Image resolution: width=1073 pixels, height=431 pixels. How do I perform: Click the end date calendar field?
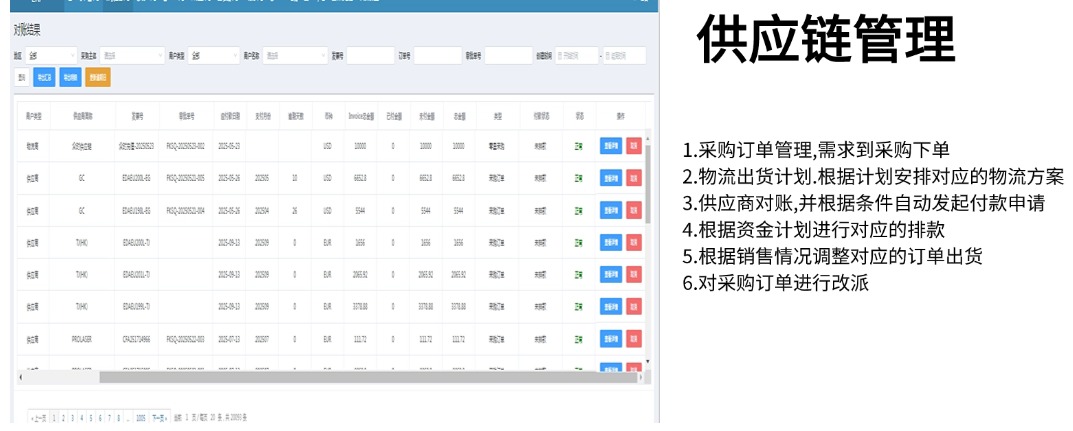(x=624, y=55)
